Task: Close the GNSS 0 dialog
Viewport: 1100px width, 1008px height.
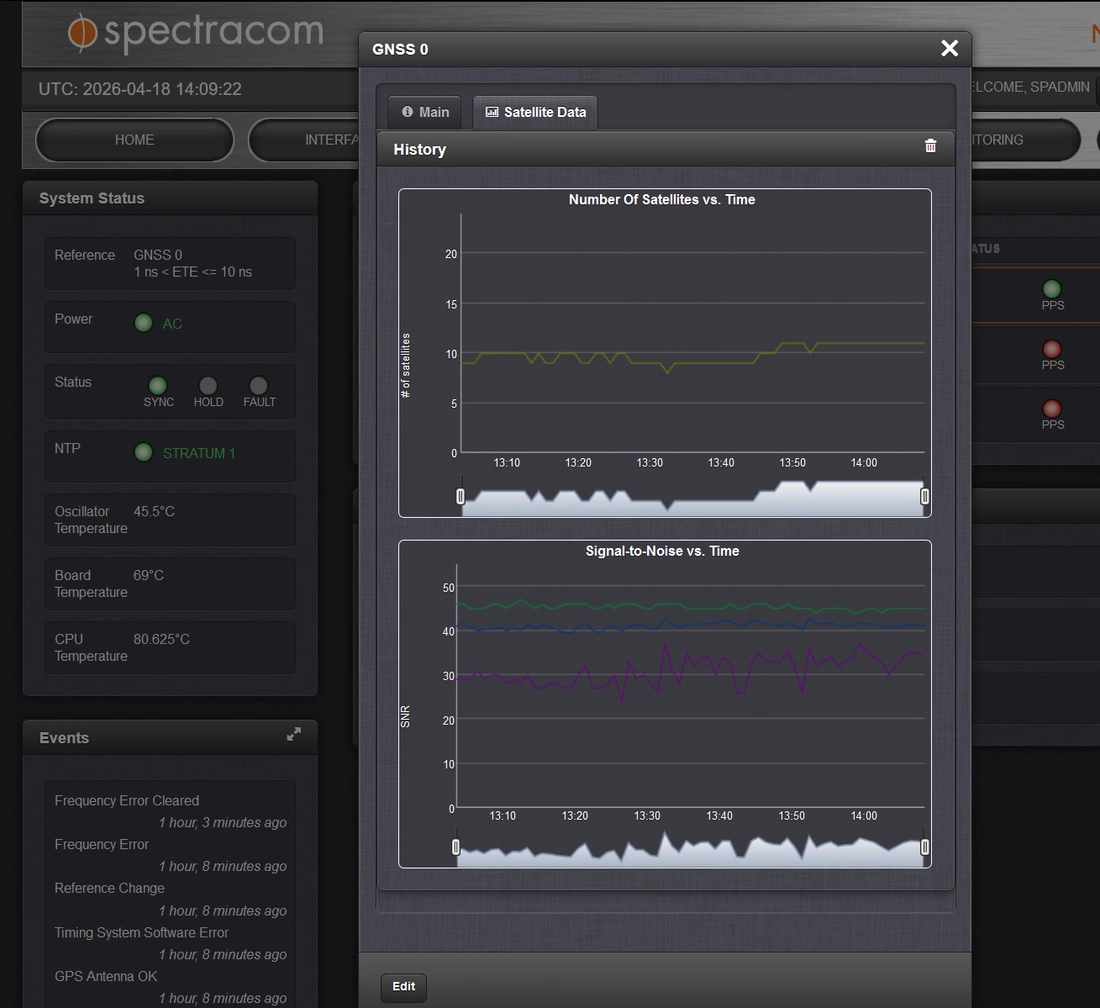Action: (949, 48)
